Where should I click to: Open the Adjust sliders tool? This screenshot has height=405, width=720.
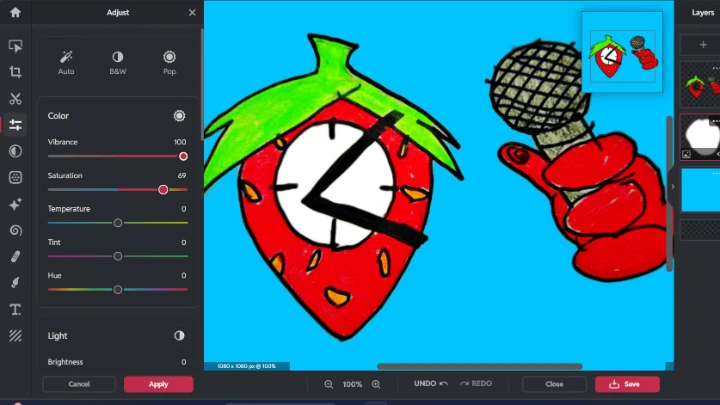(15, 124)
